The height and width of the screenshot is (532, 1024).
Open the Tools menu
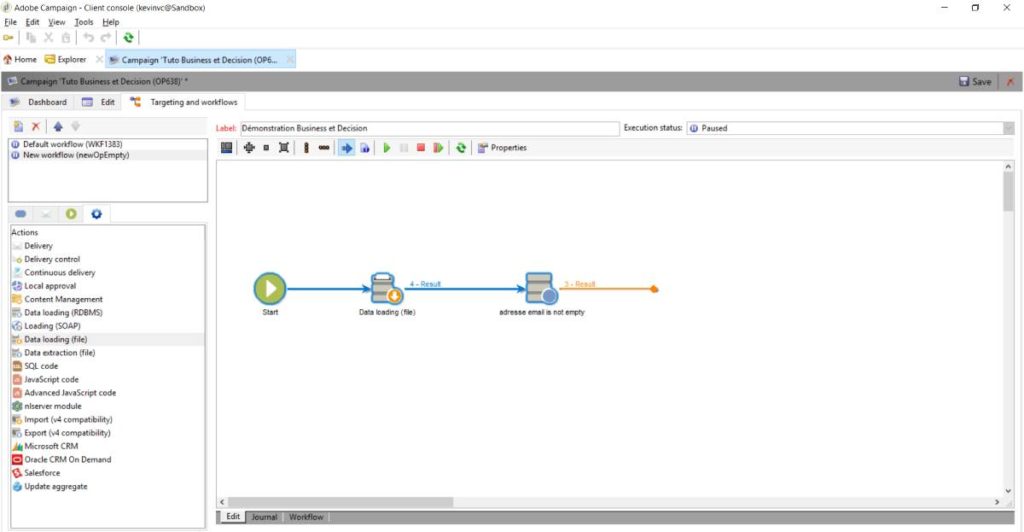click(x=84, y=22)
